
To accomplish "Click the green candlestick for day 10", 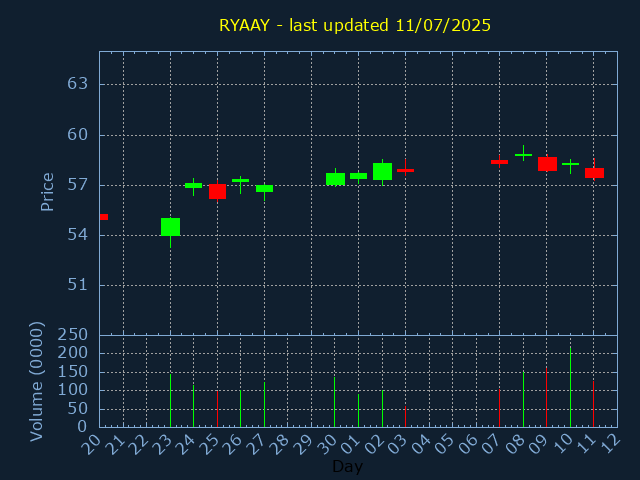I will [571, 164].
